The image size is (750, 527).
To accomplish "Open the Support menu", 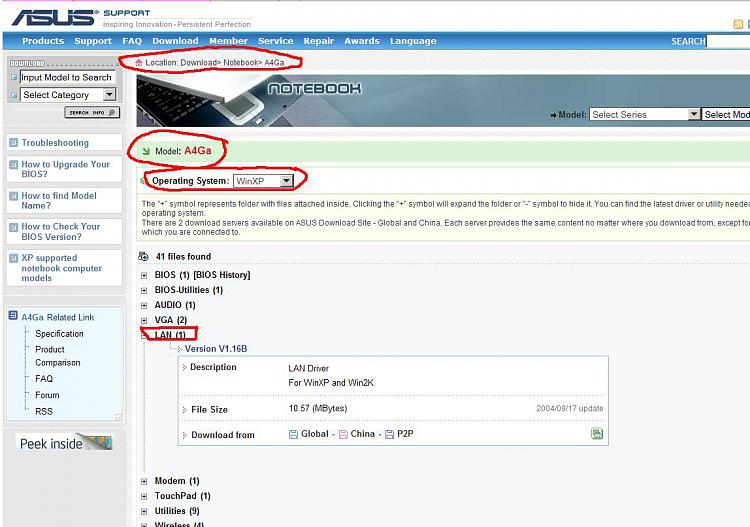I will click(x=93, y=41).
